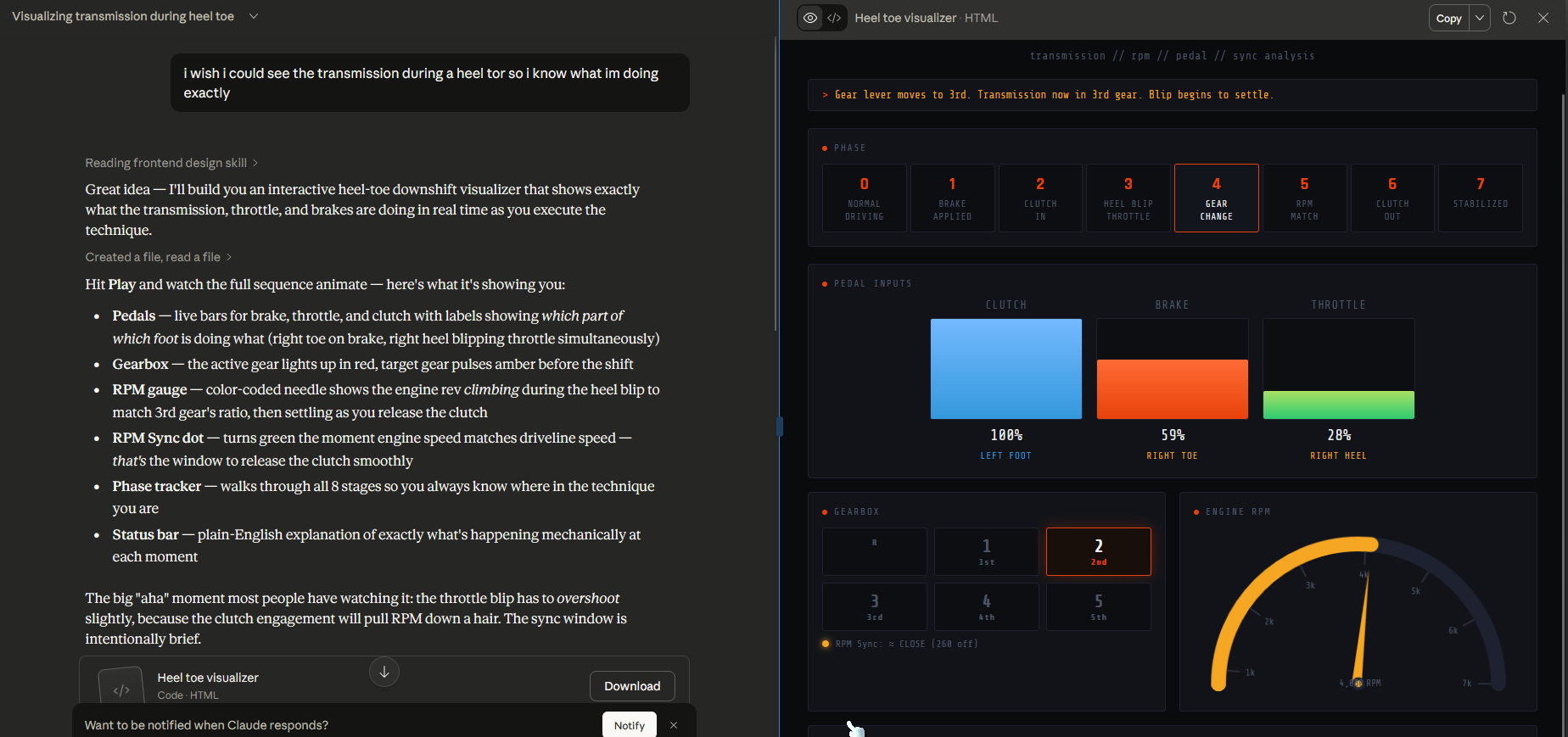The width and height of the screenshot is (1568, 737).
Task: Select the 3rd gear box
Action: [x=875, y=606]
